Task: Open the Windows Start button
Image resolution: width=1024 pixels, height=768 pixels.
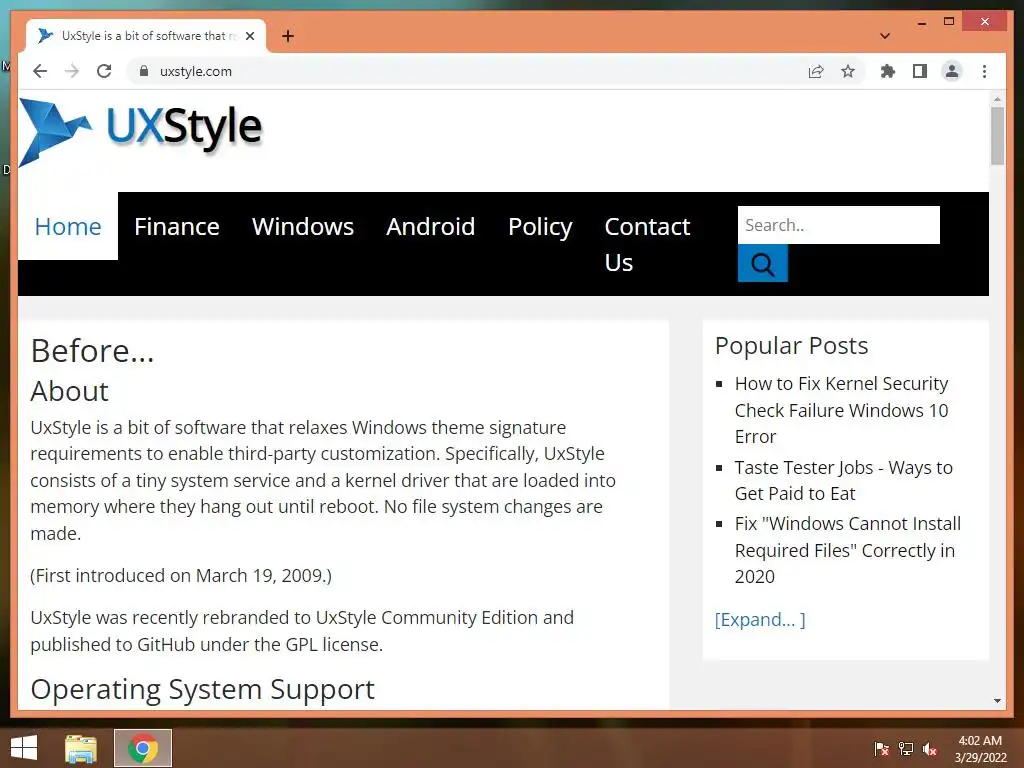Action: click(x=24, y=748)
